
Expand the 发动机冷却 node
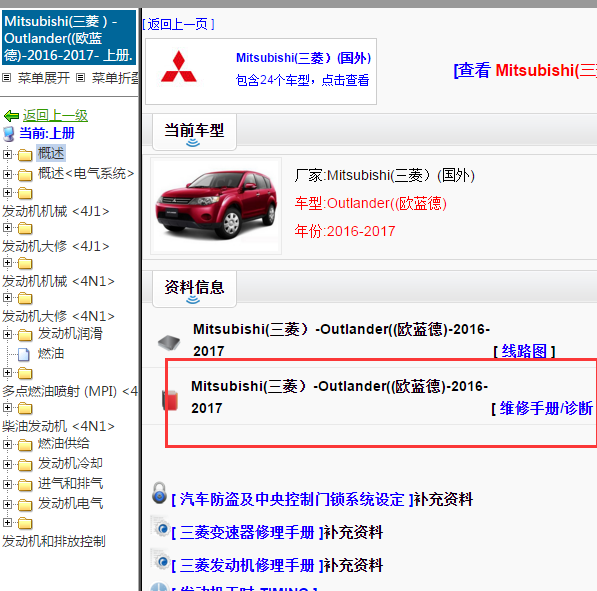(x=7, y=464)
